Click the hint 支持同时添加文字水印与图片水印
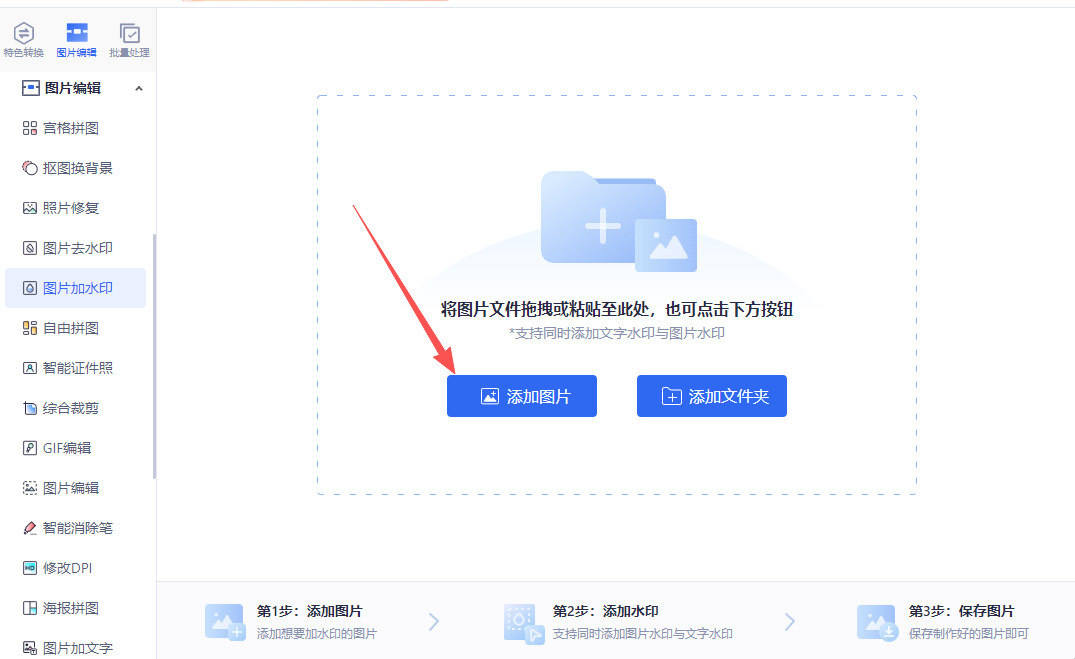 (x=617, y=333)
